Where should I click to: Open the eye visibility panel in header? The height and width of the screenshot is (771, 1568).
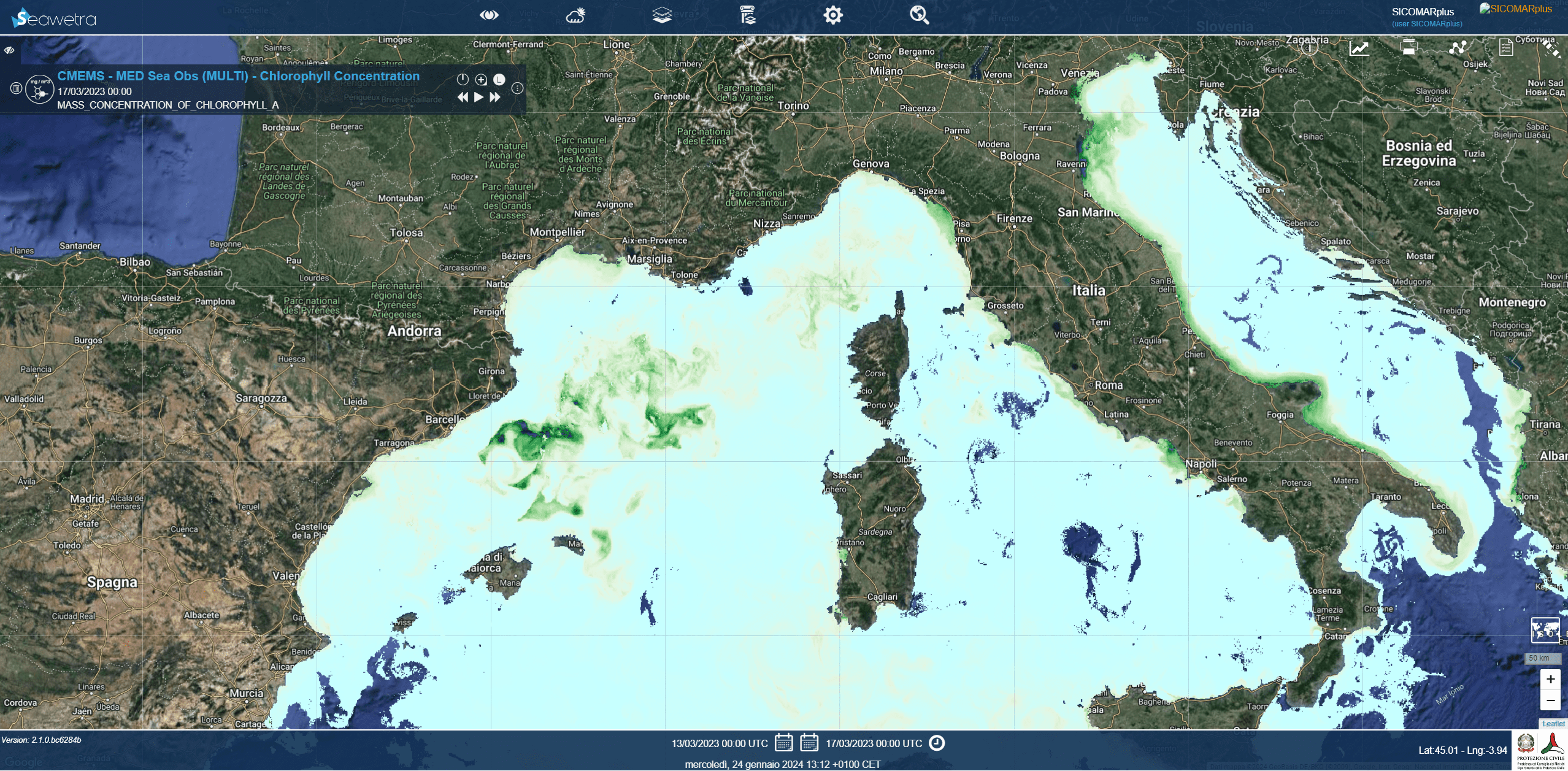(x=489, y=15)
